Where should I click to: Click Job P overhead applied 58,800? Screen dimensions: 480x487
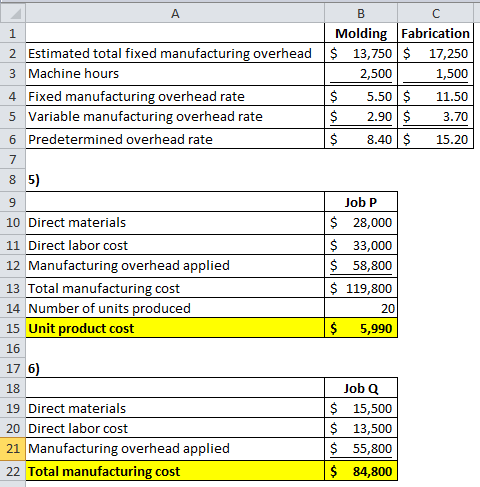pos(361,266)
